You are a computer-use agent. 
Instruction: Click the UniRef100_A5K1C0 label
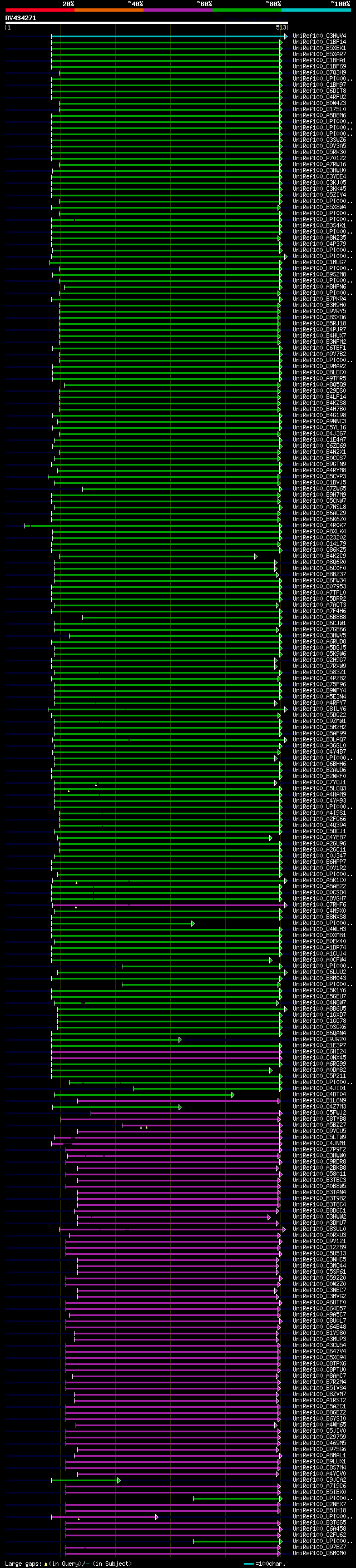[319, 880]
